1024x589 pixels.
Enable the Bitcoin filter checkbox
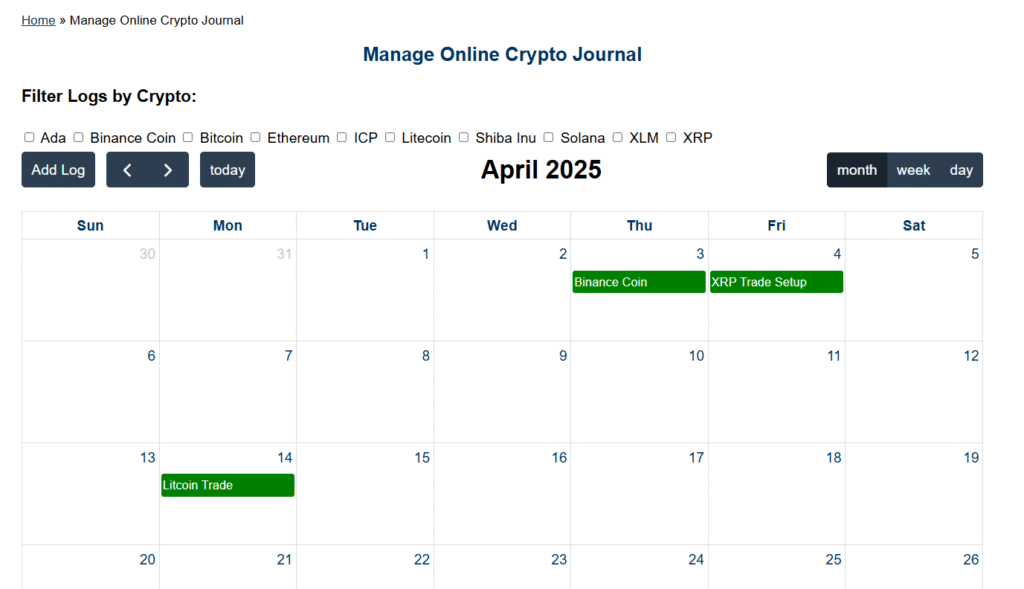(187, 137)
